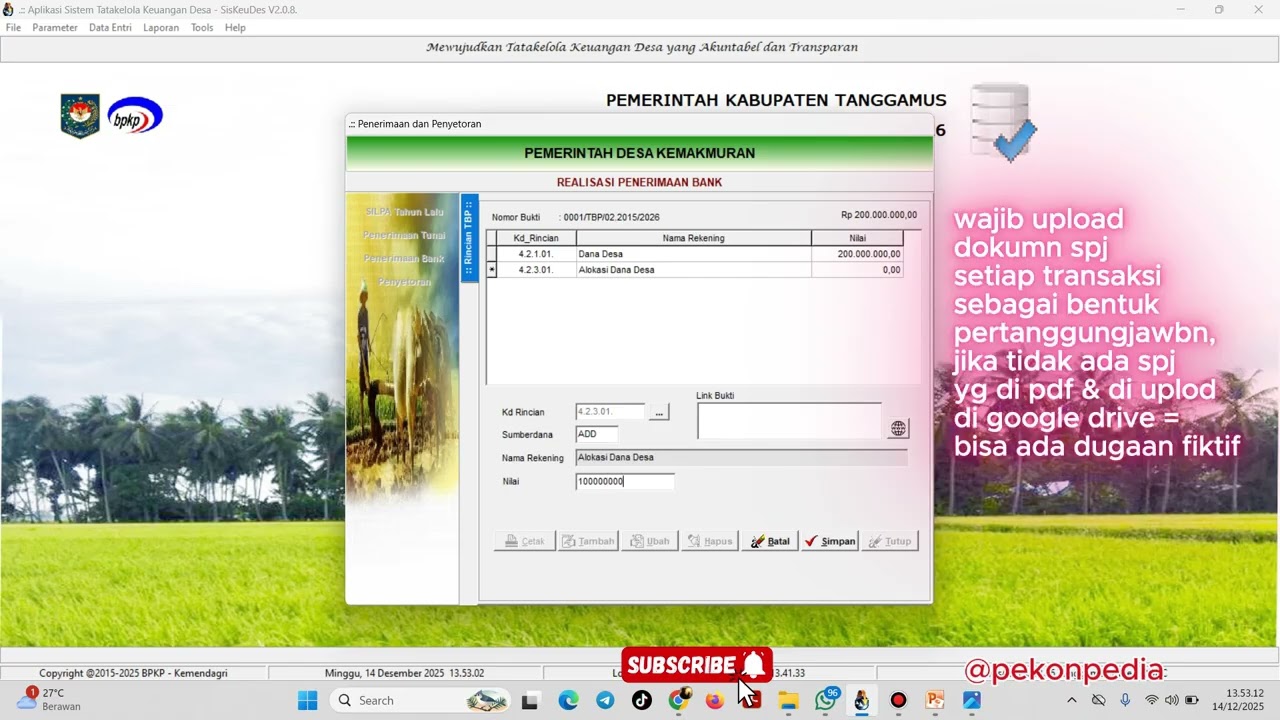Show hidden system tray icons
1280x720 pixels.
[1072, 700]
